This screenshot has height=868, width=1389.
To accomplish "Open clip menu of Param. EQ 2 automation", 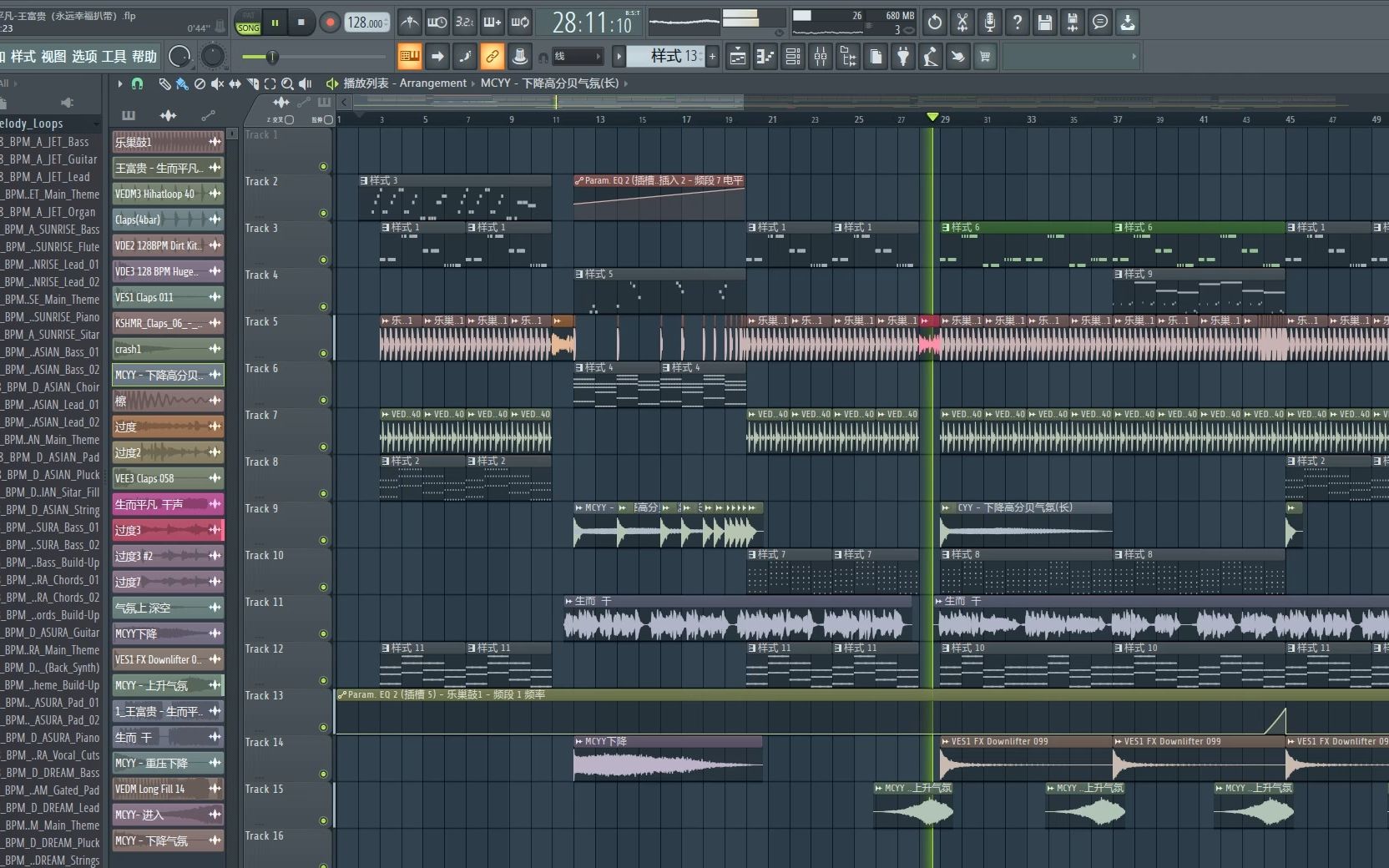I will coord(579,180).
